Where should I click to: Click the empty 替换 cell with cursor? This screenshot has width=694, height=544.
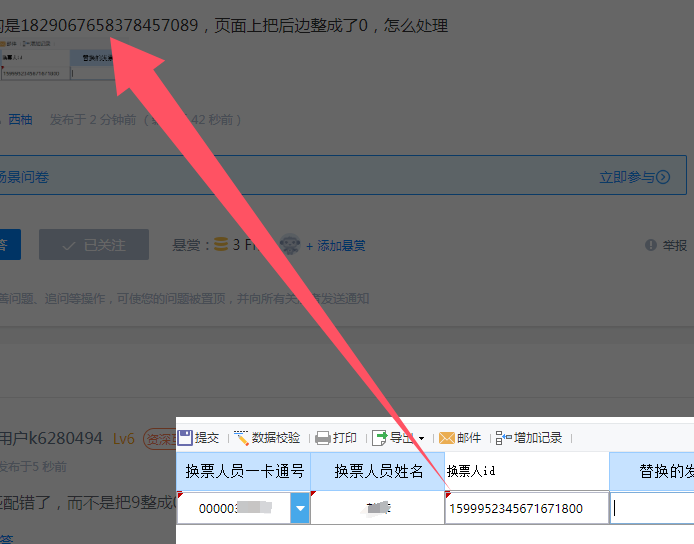(x=652, y=508)
